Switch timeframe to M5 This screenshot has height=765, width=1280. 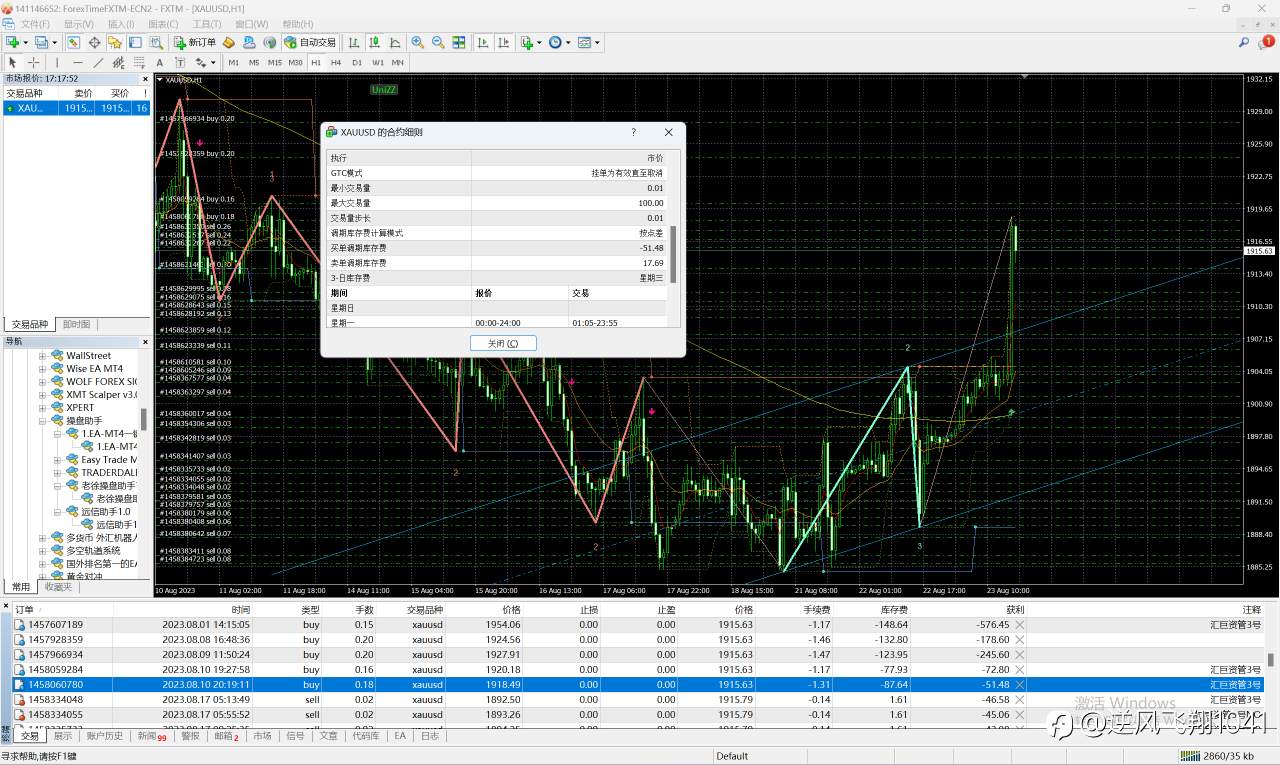(x=254, y=62)
